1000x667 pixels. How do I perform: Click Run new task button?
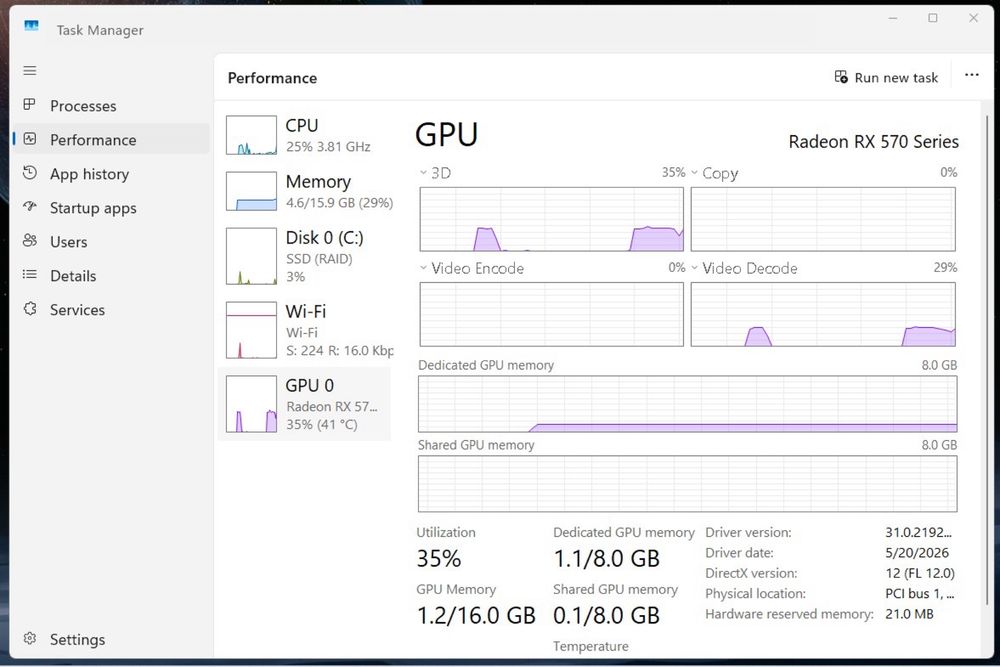(886, 77)
